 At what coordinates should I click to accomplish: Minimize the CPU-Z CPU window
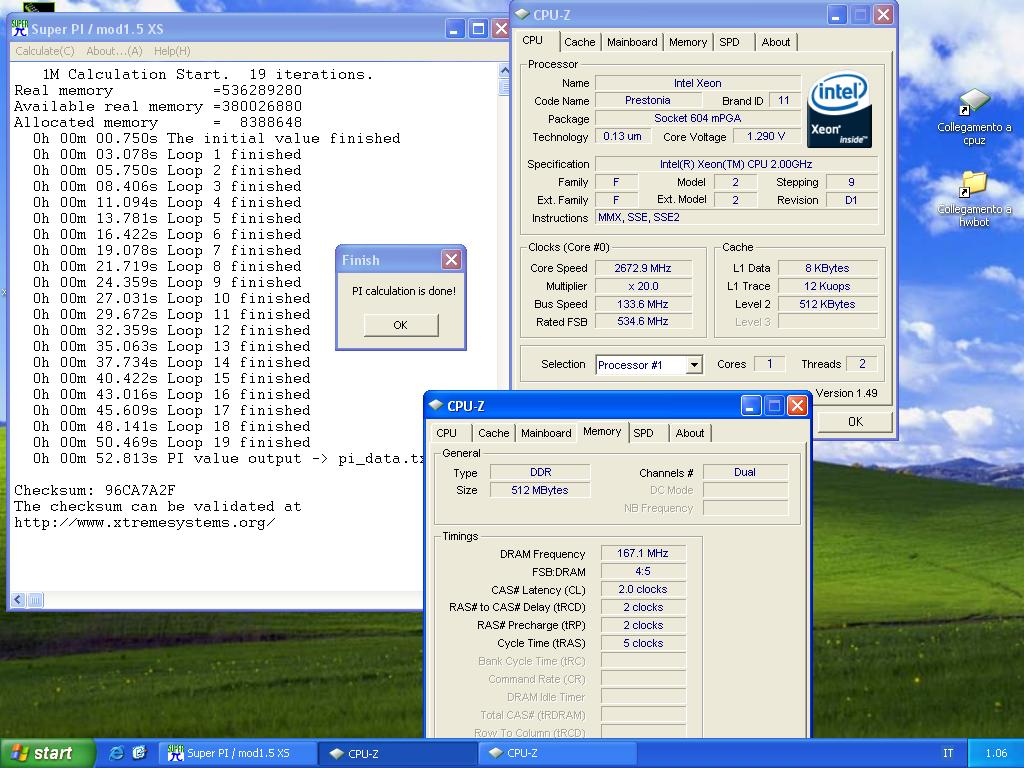837,14
